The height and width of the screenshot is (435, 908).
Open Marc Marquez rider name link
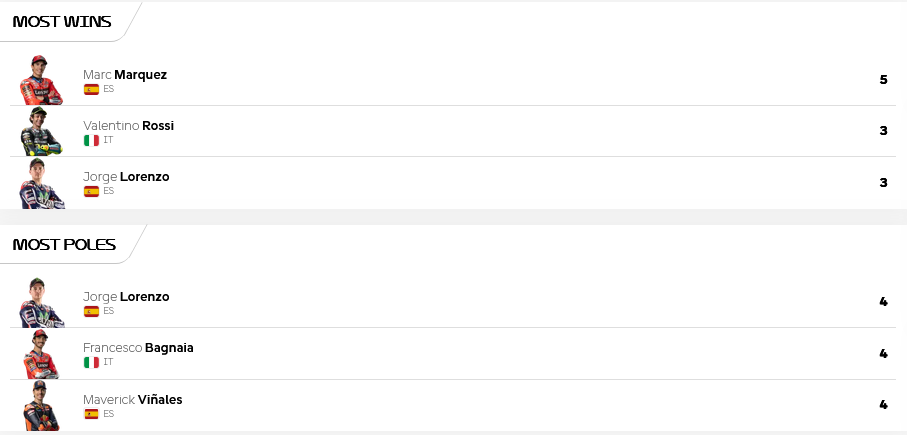pyautogui.click(x=125, y=75)
